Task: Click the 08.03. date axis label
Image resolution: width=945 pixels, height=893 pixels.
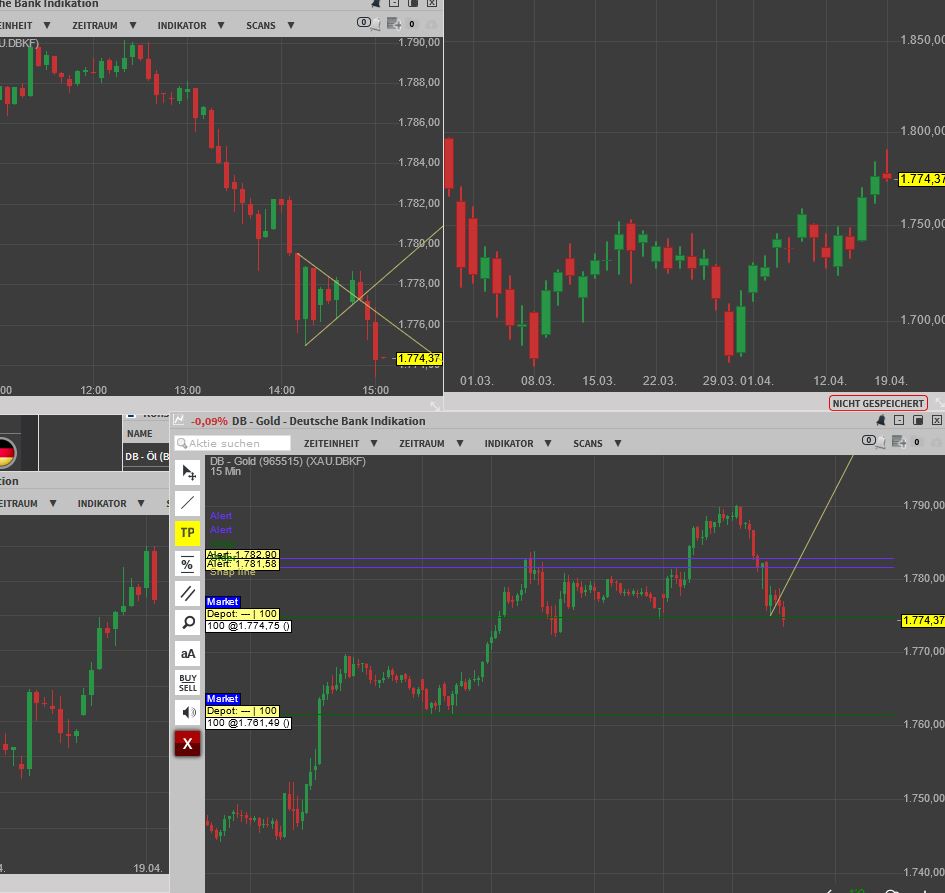Action: (537, 381)
